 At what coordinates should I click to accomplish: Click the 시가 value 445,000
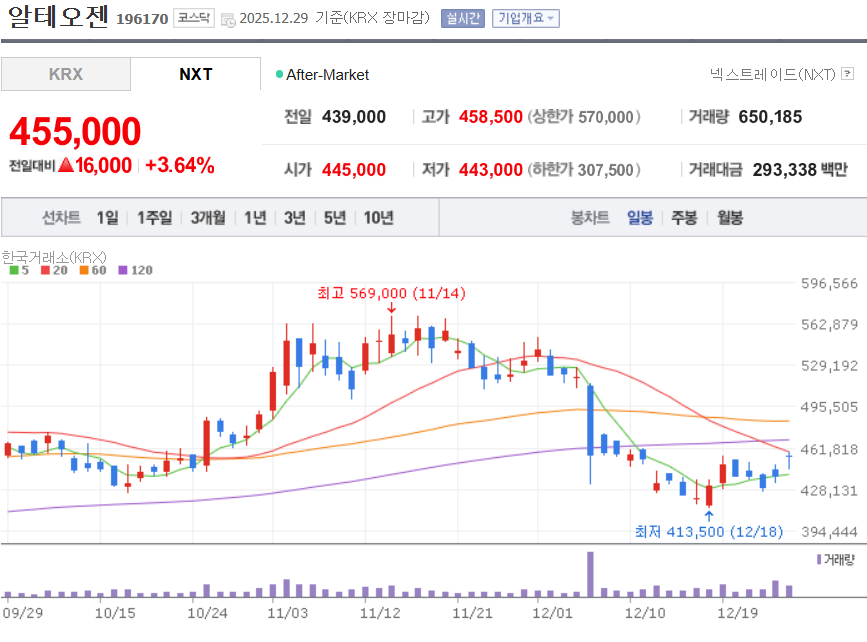tap(354, 169)
